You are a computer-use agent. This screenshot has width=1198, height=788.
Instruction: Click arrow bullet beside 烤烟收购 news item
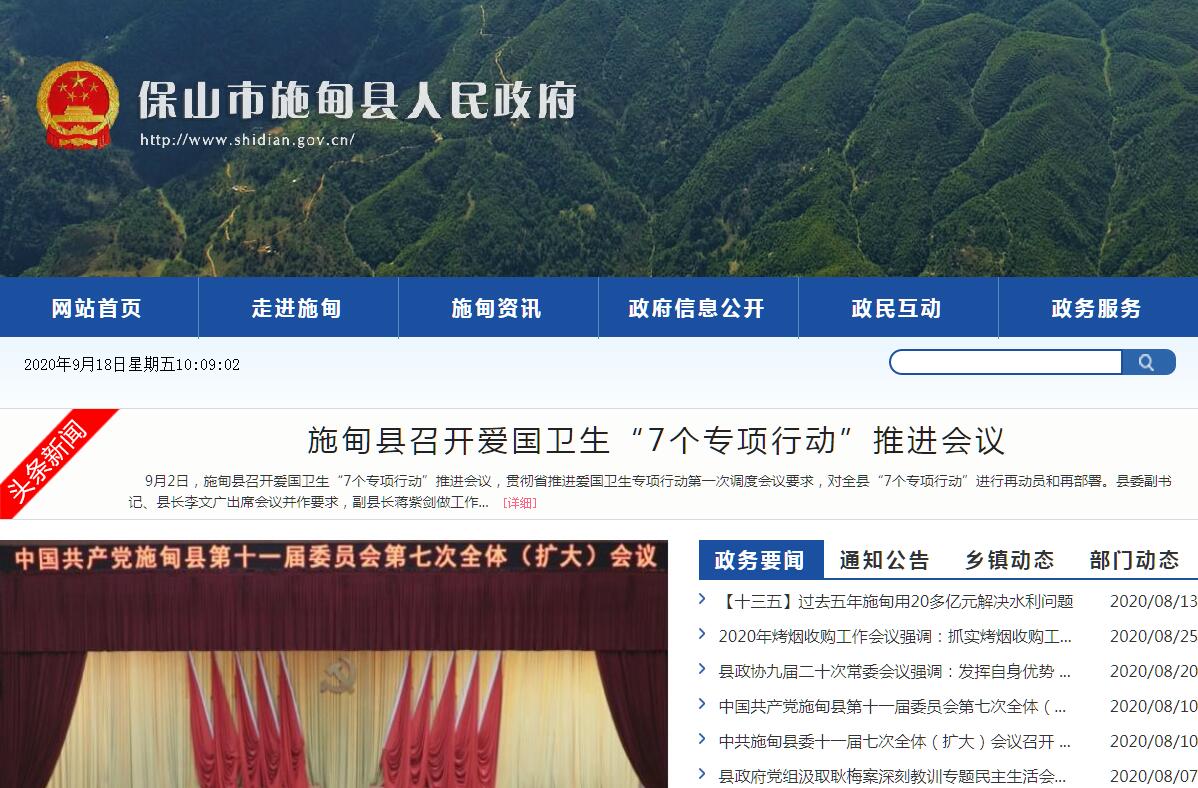click(x=702, y=634)
